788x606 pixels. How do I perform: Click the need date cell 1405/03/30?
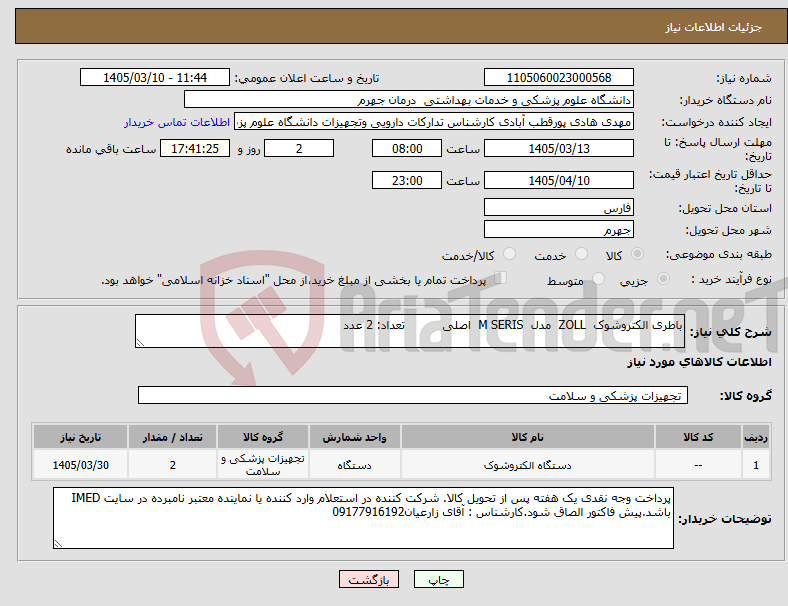point(80,465)
